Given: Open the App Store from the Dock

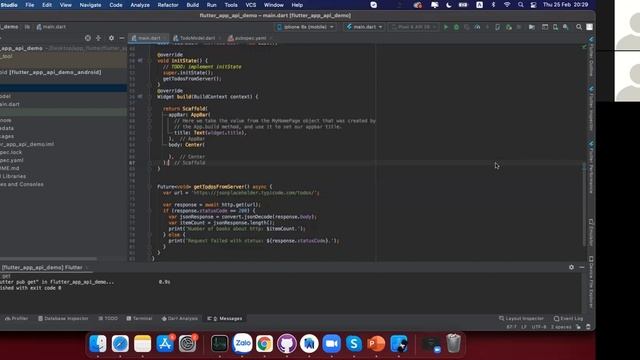Looking at the screenshot, I should pos(165,344).
